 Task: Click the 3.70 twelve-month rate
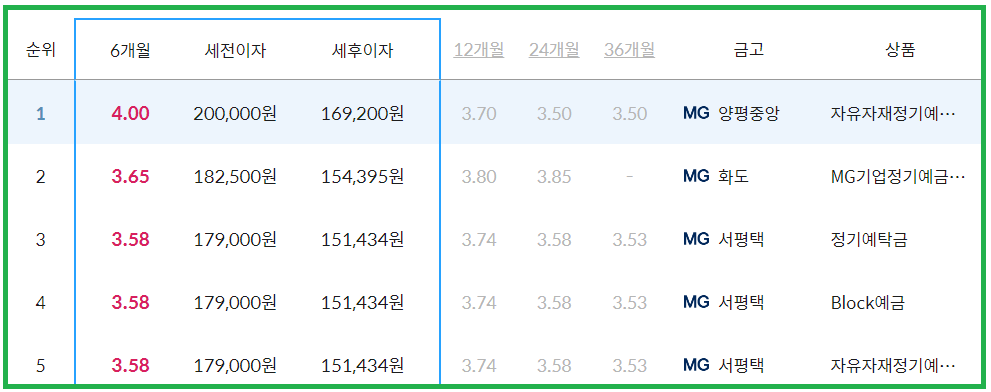(x=478, y=114)
